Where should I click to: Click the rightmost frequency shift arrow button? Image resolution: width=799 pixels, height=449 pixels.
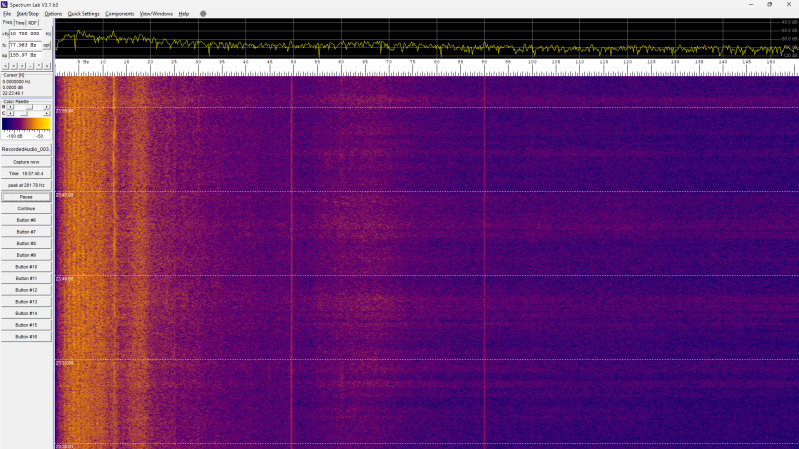tap(46, 66)
